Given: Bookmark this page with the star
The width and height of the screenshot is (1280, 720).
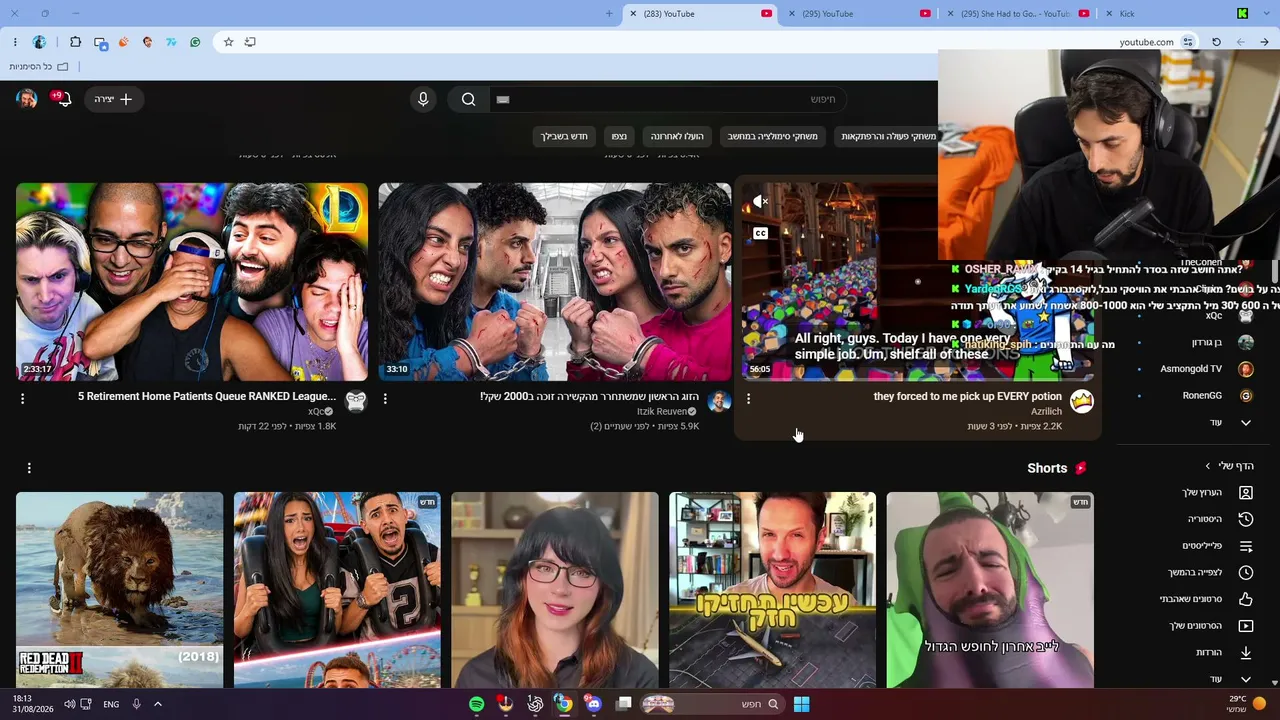Looking at the screenshot, I should click(x=228, y=42).
